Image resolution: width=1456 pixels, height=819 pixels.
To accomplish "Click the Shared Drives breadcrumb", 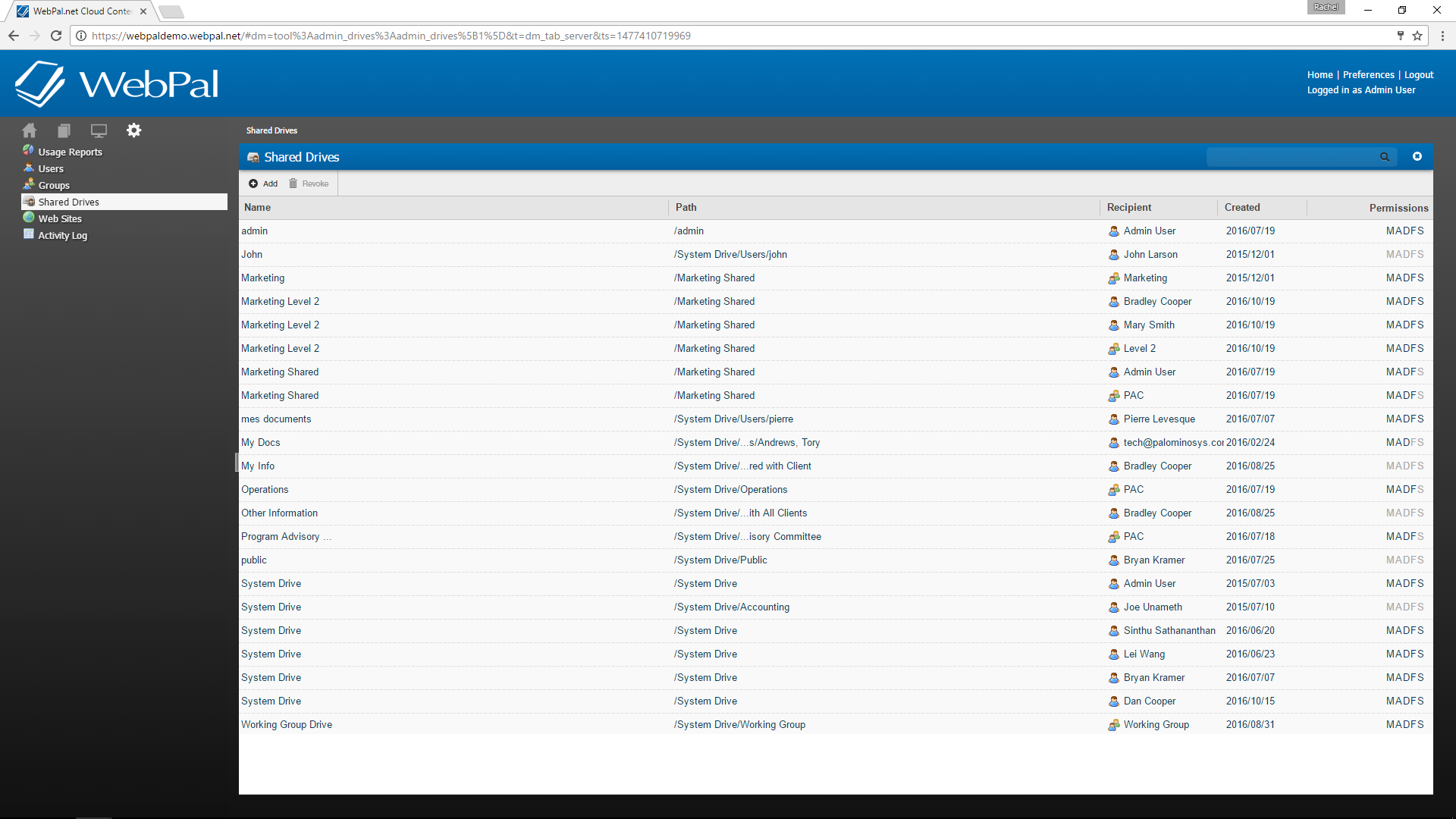I will tap(271, 130).
